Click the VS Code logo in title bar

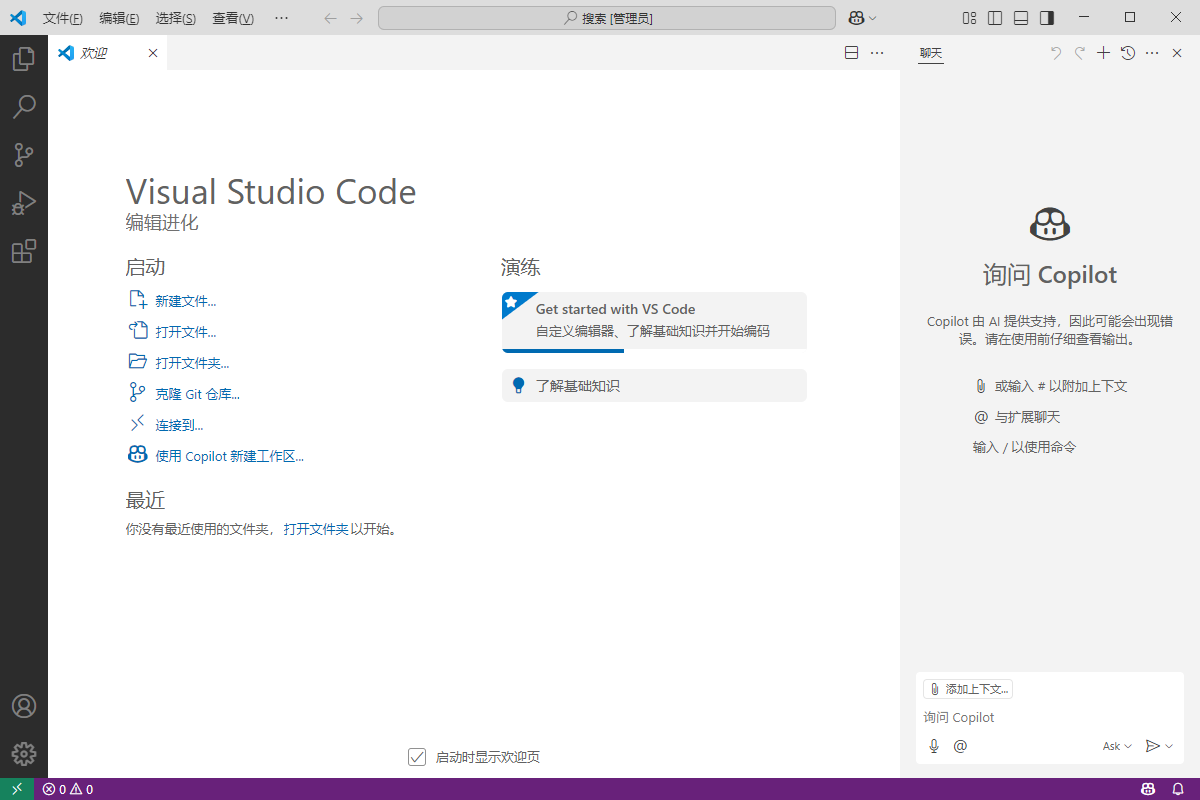pyautogui.click(x=18, y=18)
